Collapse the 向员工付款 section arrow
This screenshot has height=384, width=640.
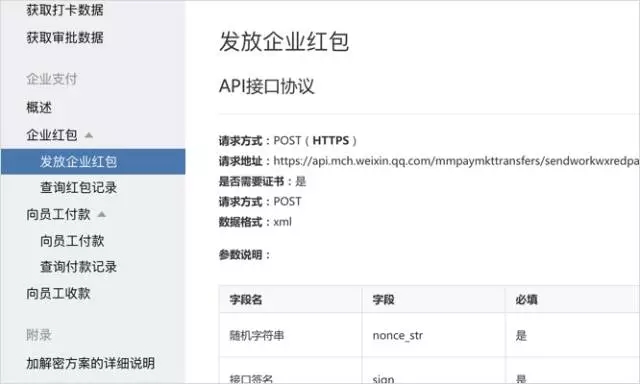(x=102, y=214)
